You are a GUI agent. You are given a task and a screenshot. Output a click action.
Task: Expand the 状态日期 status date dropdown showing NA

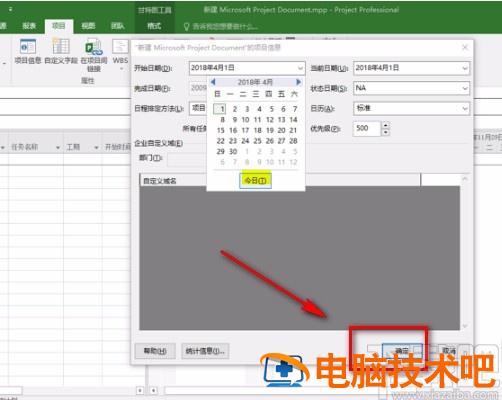point(465,88)
